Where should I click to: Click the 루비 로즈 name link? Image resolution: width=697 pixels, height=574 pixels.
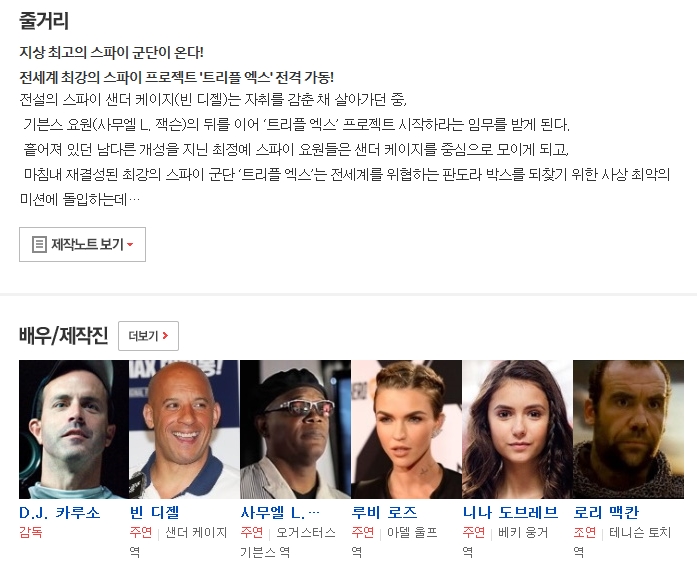385,513
